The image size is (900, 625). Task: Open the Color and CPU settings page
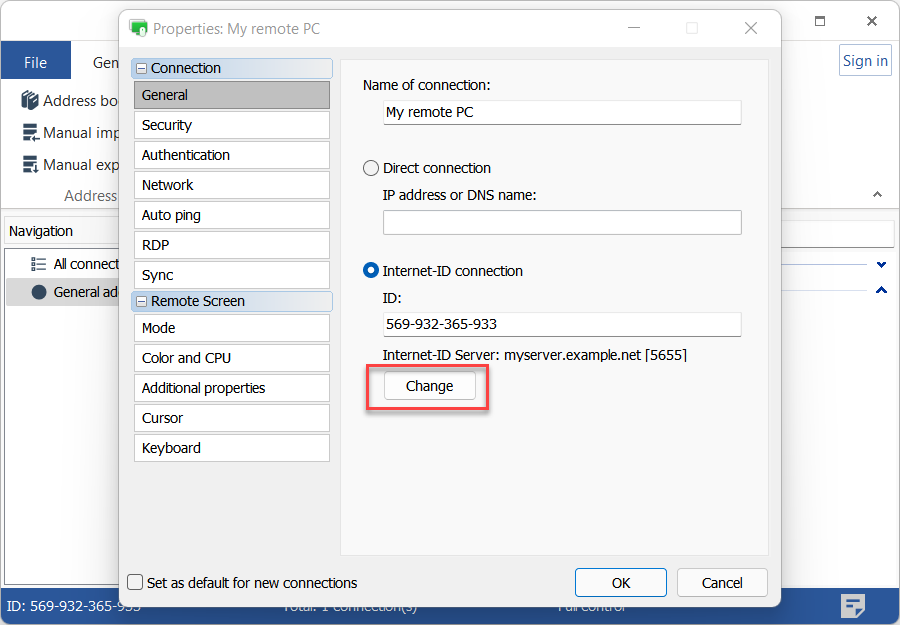(231, 358)
